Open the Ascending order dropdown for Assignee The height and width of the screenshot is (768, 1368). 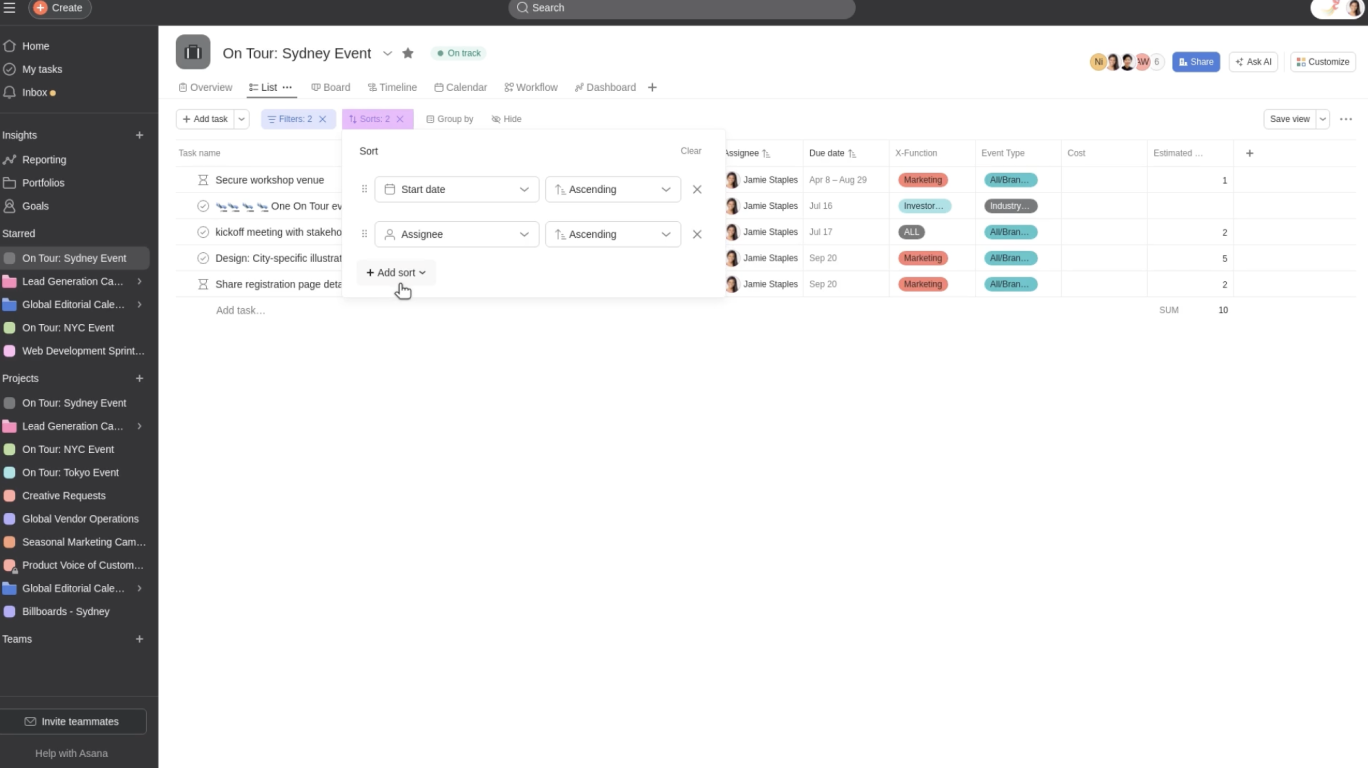tap(612, 233)
